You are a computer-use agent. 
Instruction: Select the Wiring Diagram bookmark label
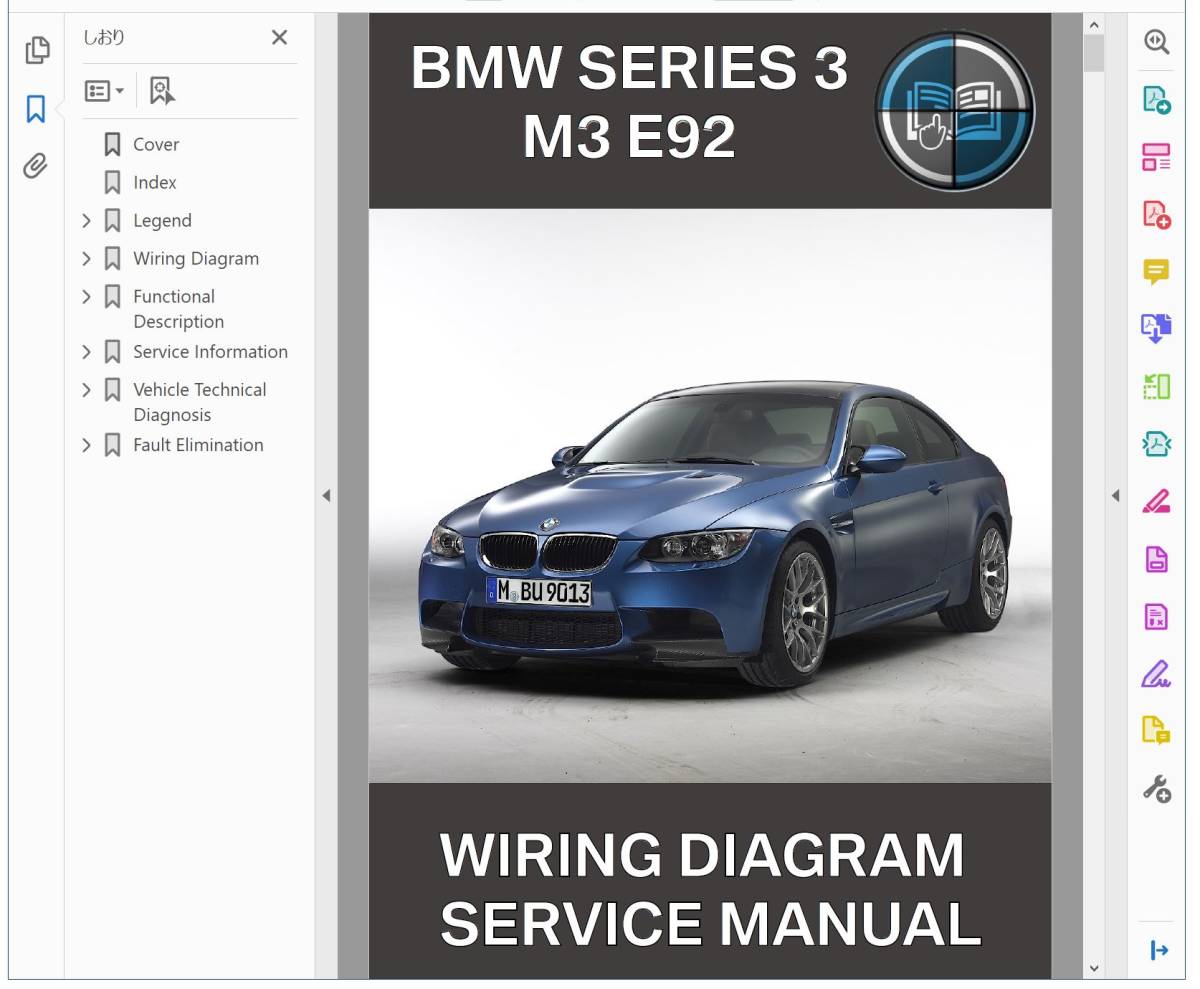click(x=196, y=258)
